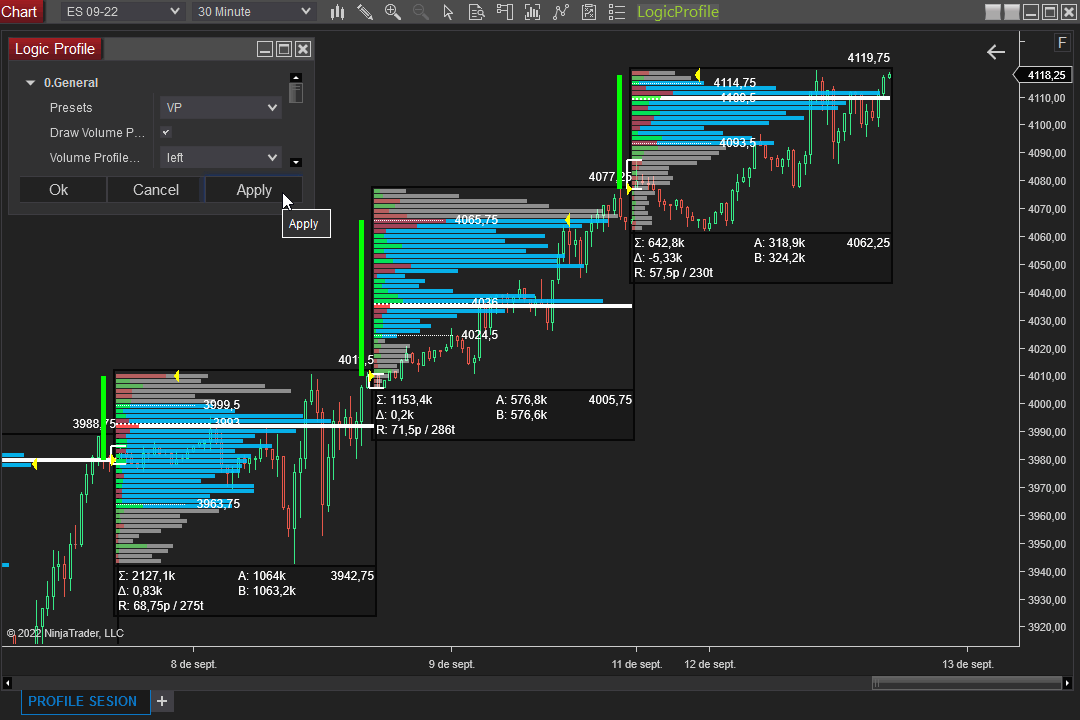Select the cursor pointer tool
Screen dimensions: 1080x720
tap(448, 12)
